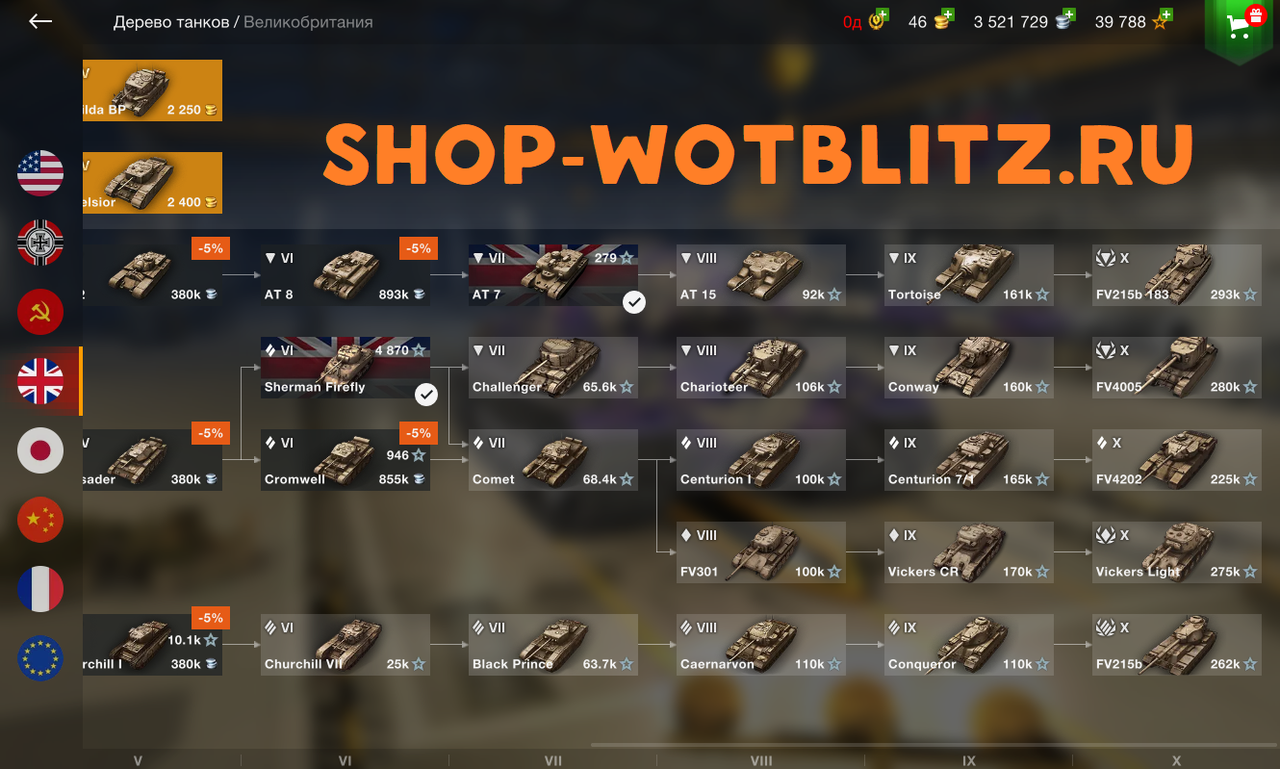Go back with the arrow icon
1280x769 pixels.
40,21
